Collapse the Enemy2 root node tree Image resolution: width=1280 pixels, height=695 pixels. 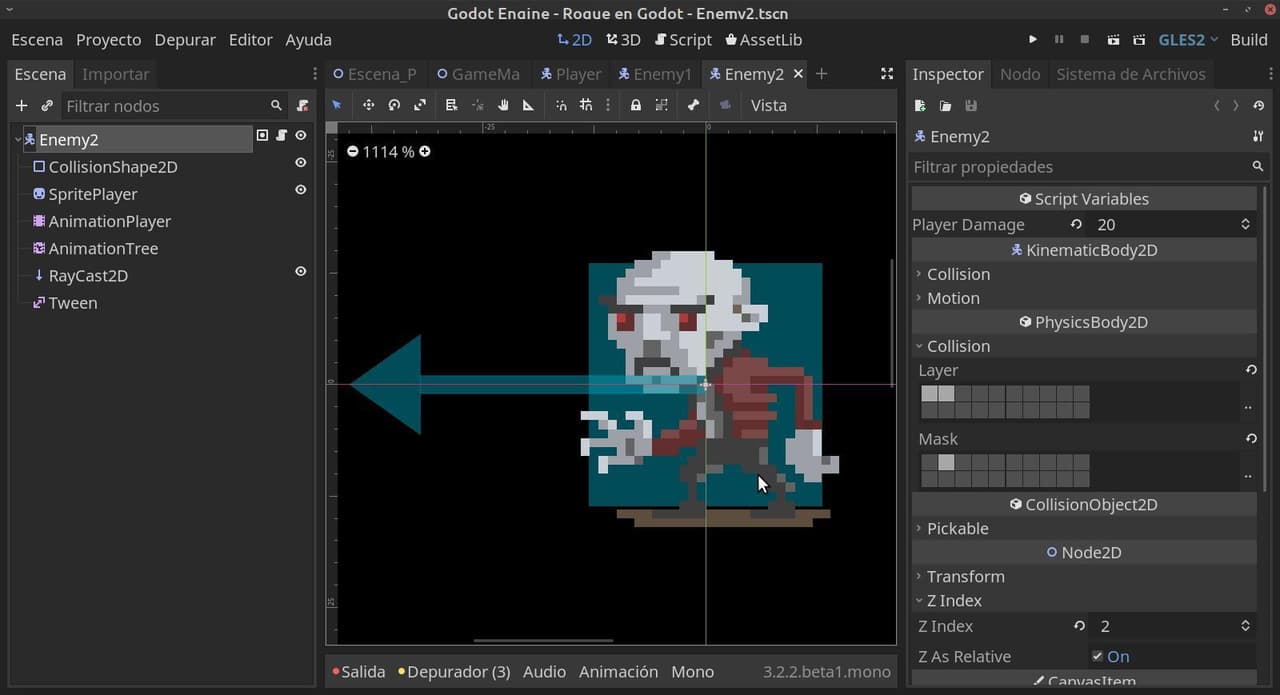18,140
